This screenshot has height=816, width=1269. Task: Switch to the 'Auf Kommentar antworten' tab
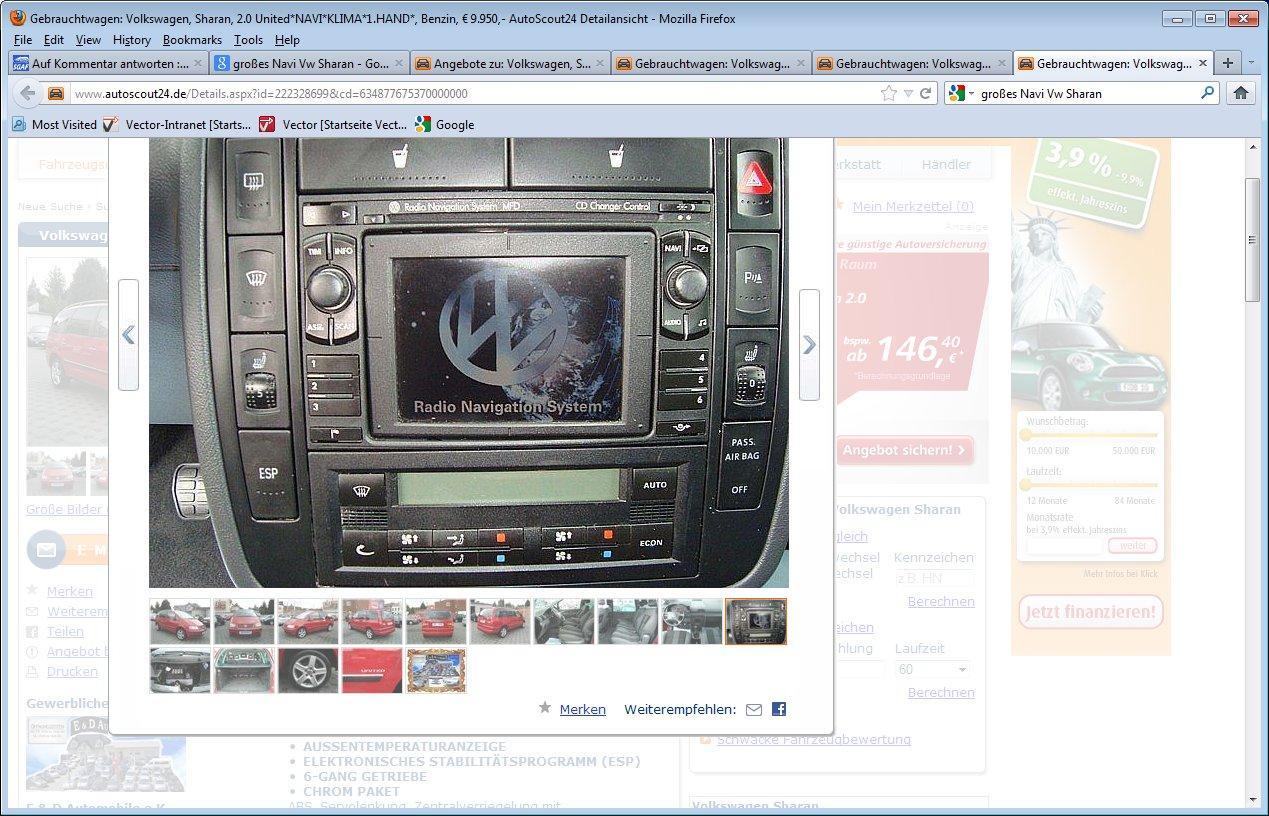[x=108, y=63]
